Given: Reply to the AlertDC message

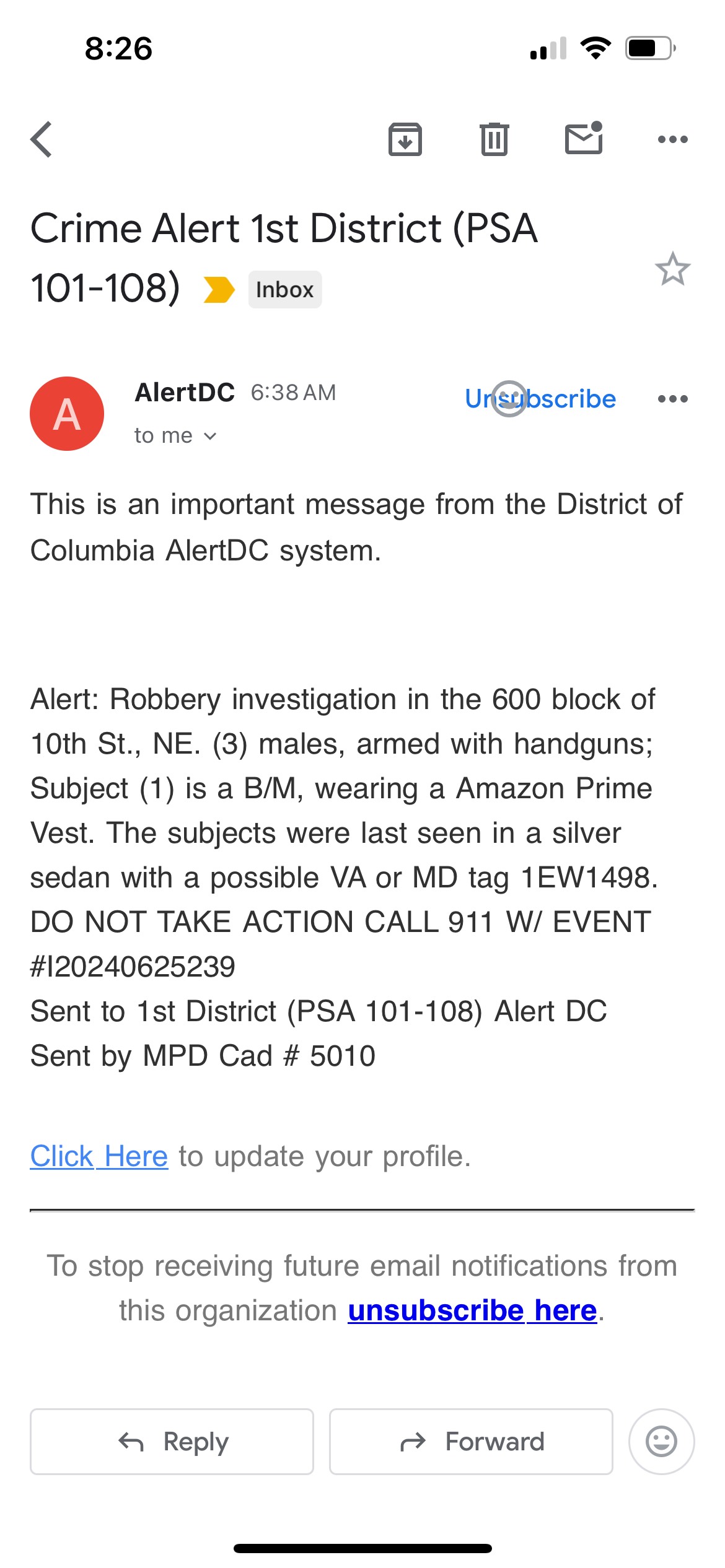Looking at the screenshot, I should tap(172, 1442).
